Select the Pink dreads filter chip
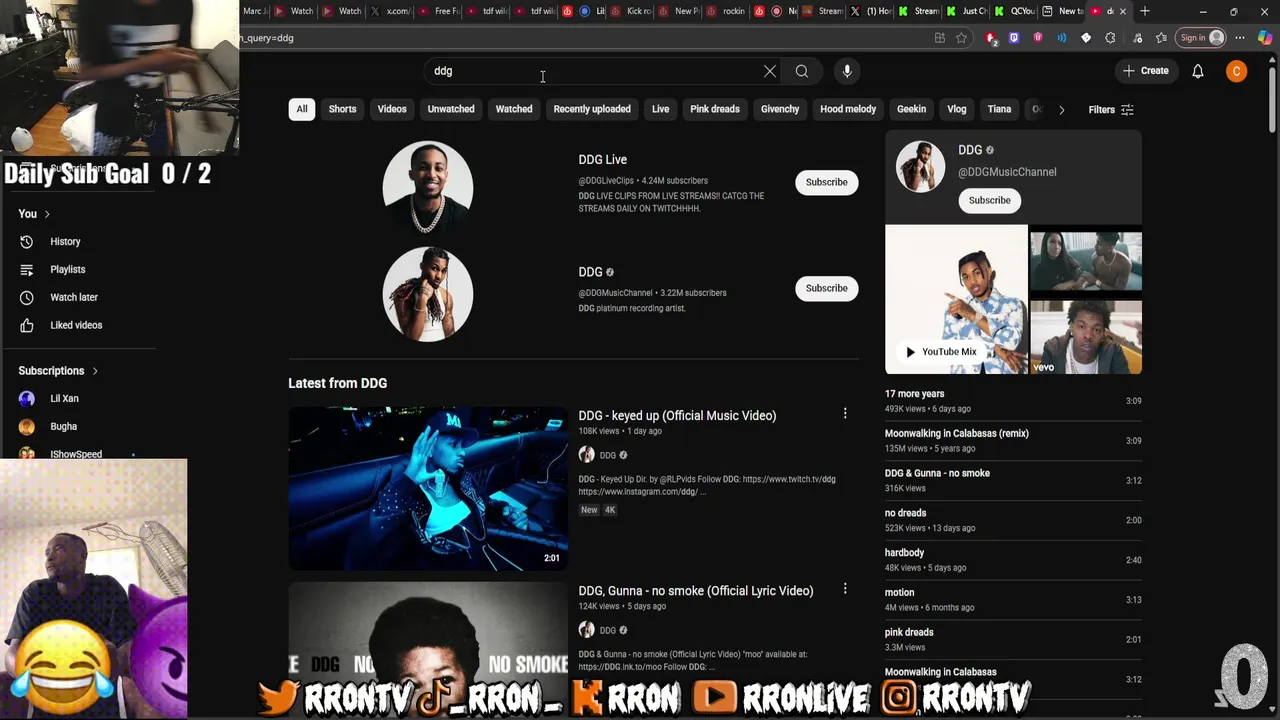 coord(715,109)
